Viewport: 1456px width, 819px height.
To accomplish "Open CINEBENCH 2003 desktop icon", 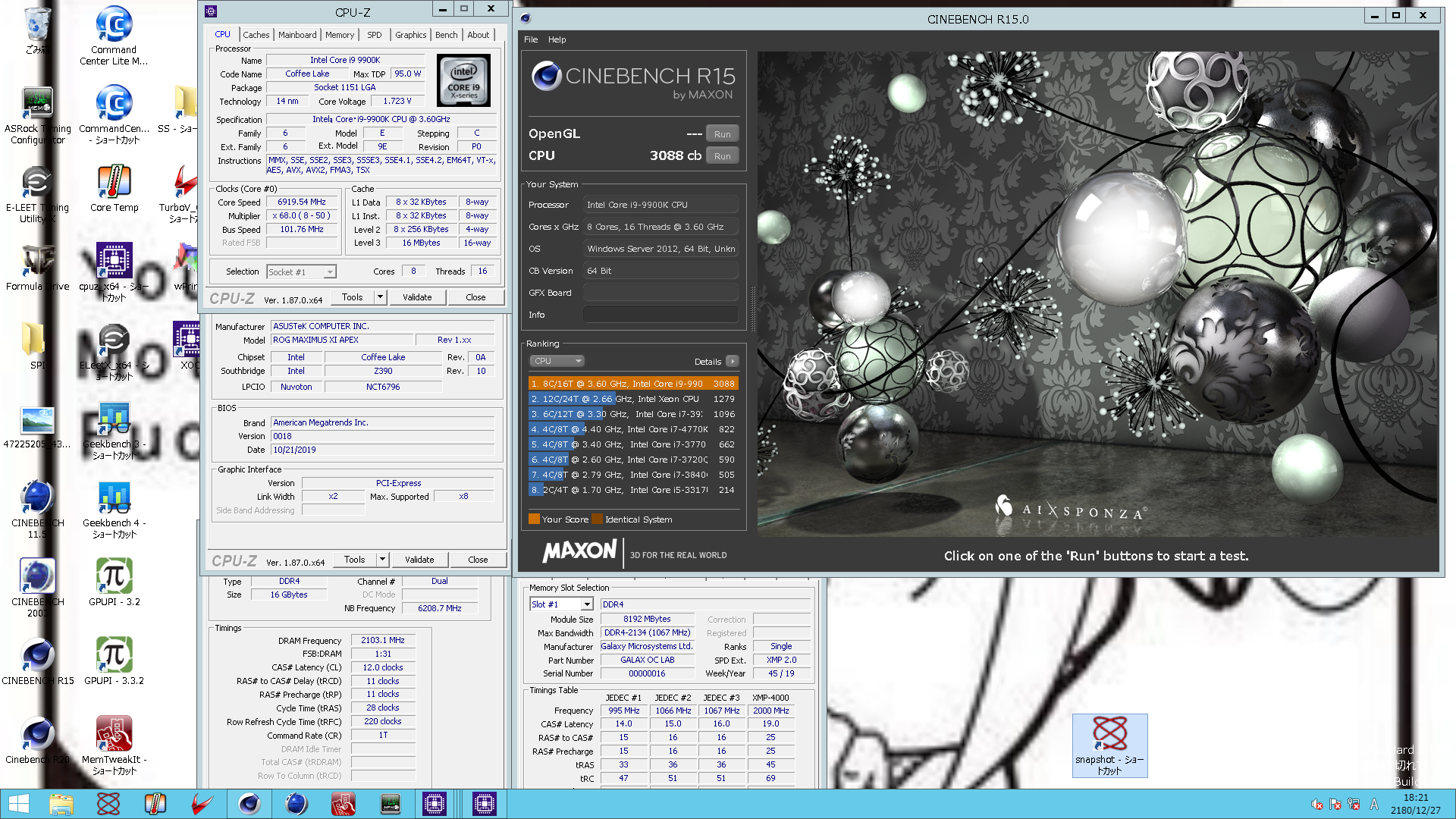I will point(37,588).
